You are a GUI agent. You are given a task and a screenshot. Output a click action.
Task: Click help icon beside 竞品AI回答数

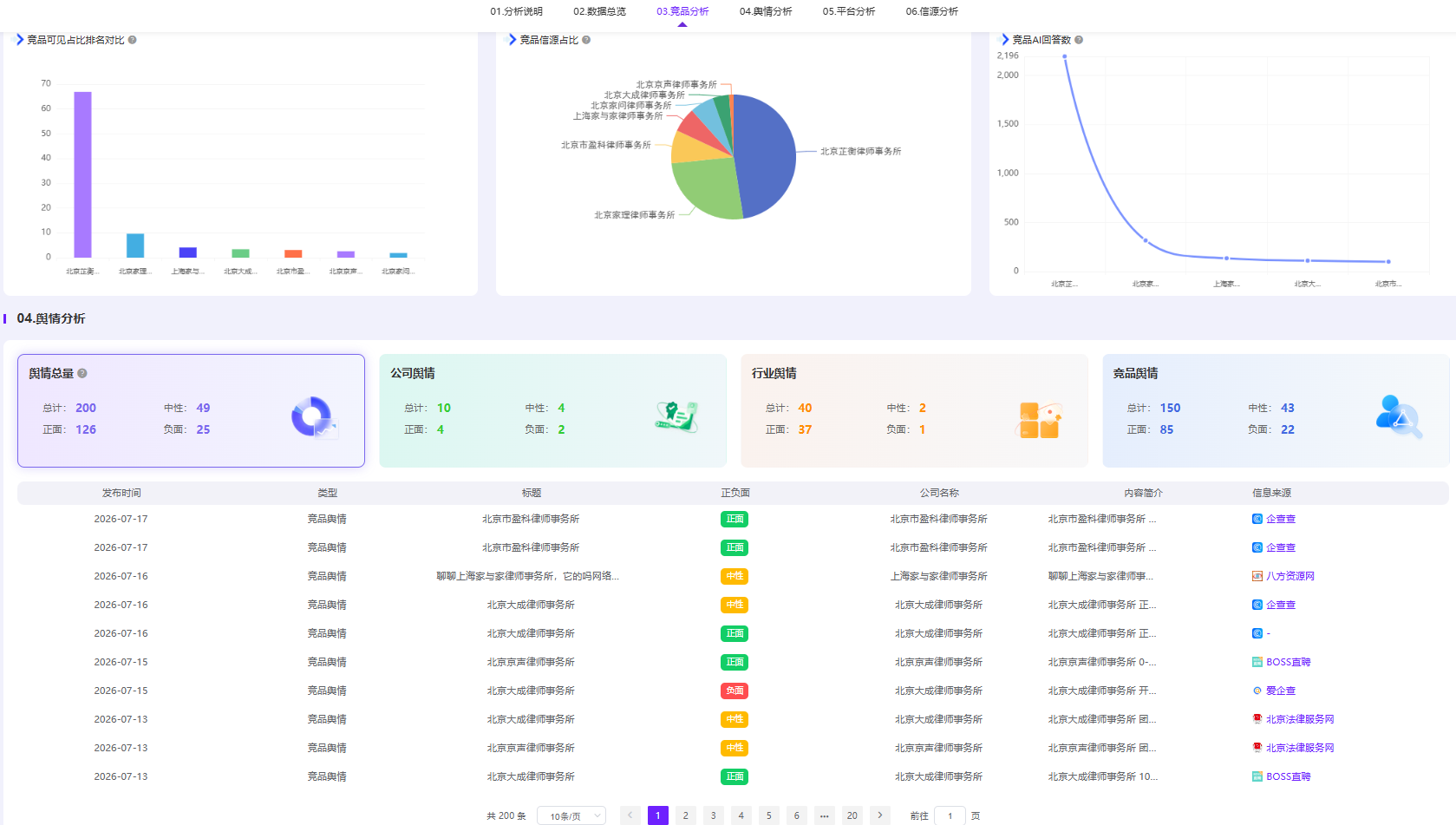click(x=1079, y=40)
